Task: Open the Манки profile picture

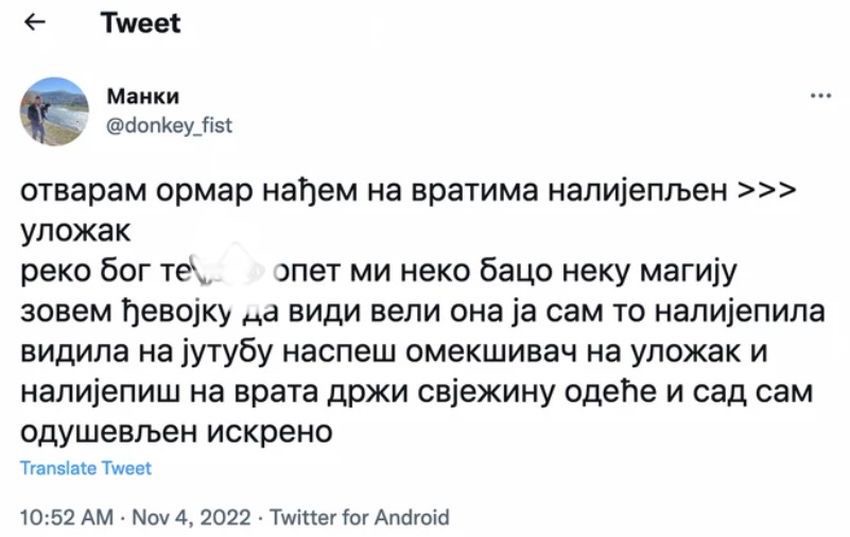Action: coord(54,111)
